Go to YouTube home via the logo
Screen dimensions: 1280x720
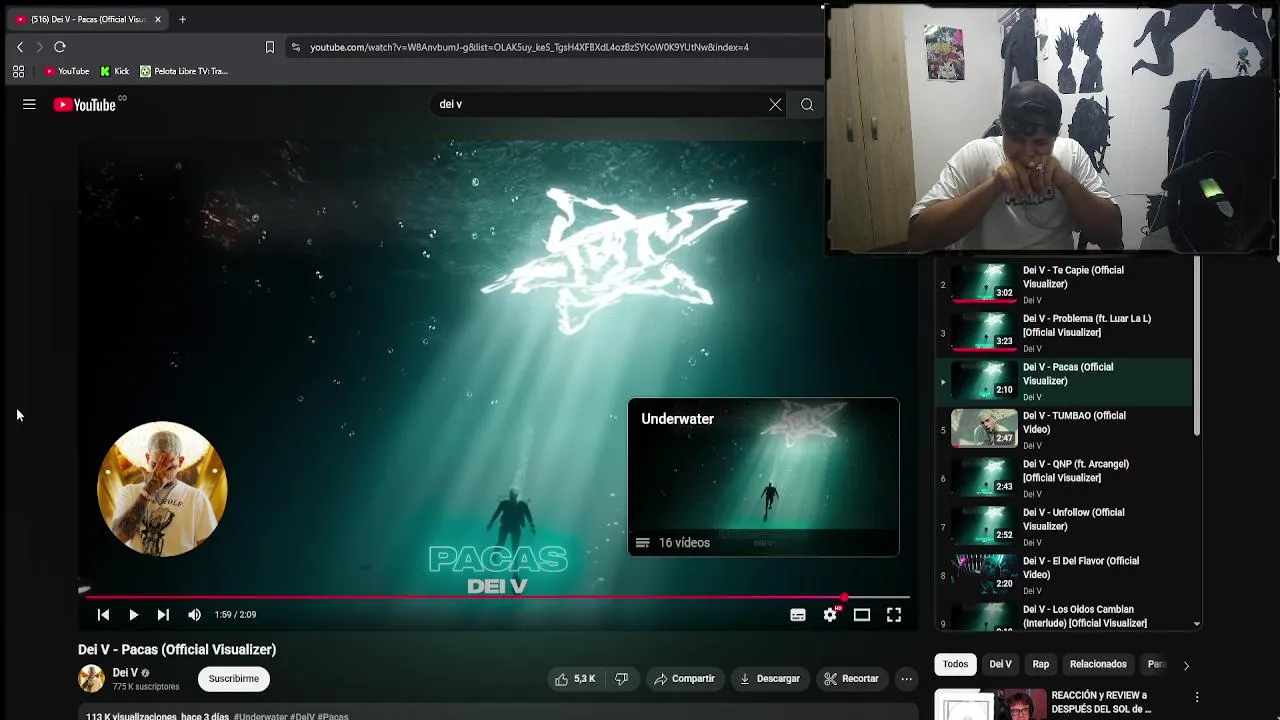point(85,105)
